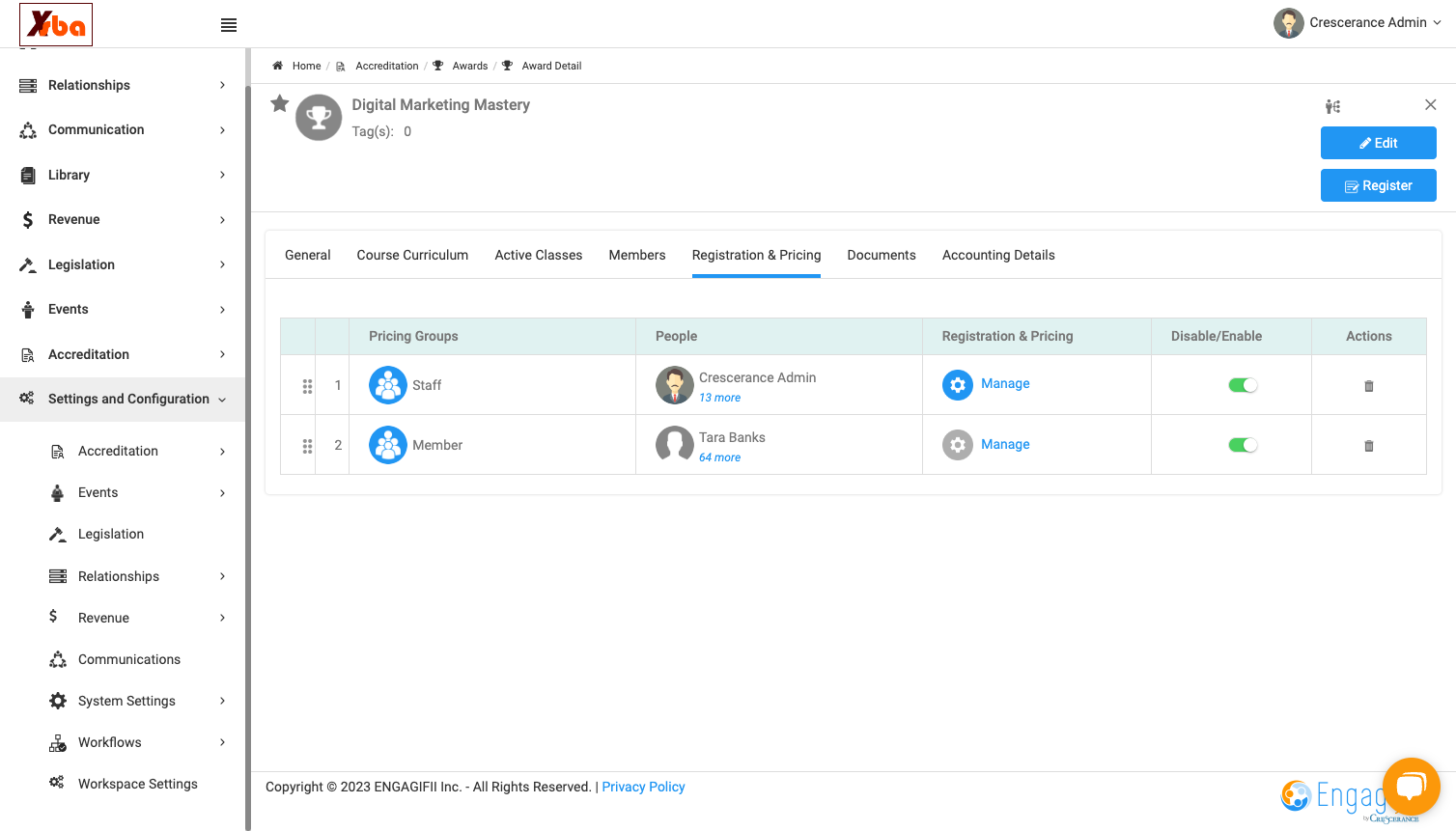The width and height of the screenshot is (1456, 831).
Task: Open the Privacy Policy link
Action: coord(643,787)
